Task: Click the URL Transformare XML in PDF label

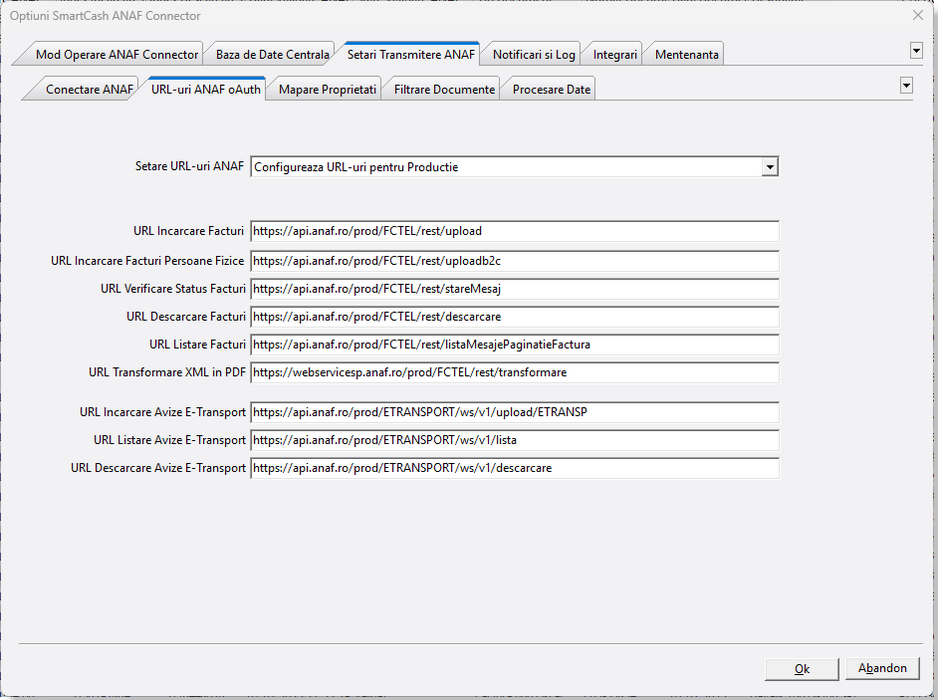Action: [x=167, y=372]
